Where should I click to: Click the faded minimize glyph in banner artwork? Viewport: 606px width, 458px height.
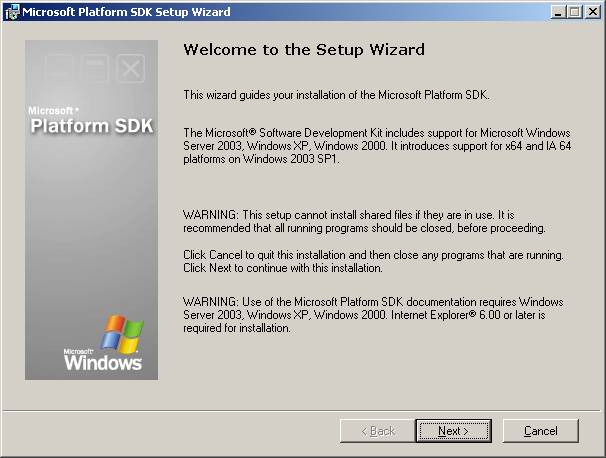[59, 69]
